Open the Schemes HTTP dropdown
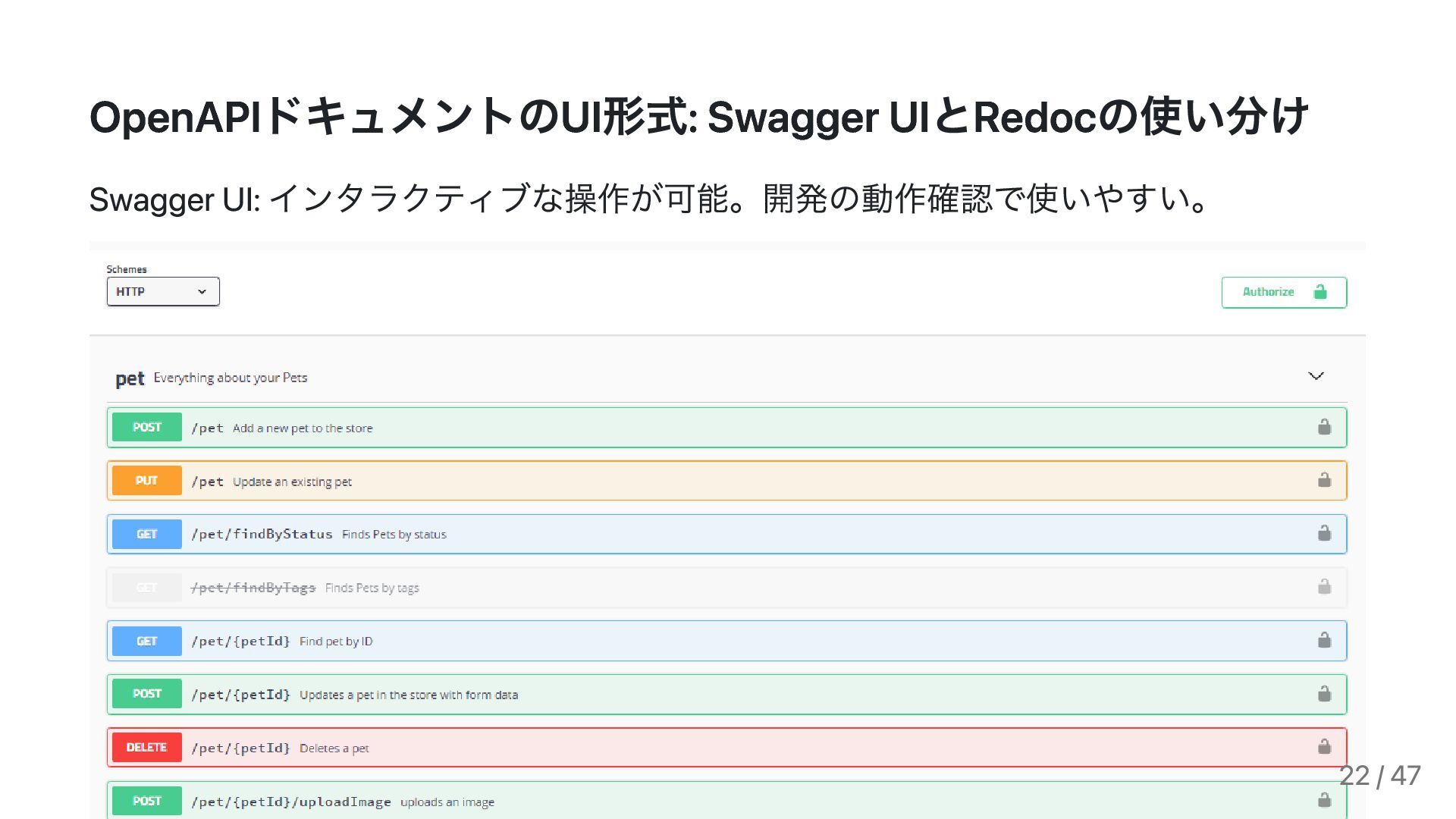The height and width of the screenshot is (819, 1456). [163, 292]
